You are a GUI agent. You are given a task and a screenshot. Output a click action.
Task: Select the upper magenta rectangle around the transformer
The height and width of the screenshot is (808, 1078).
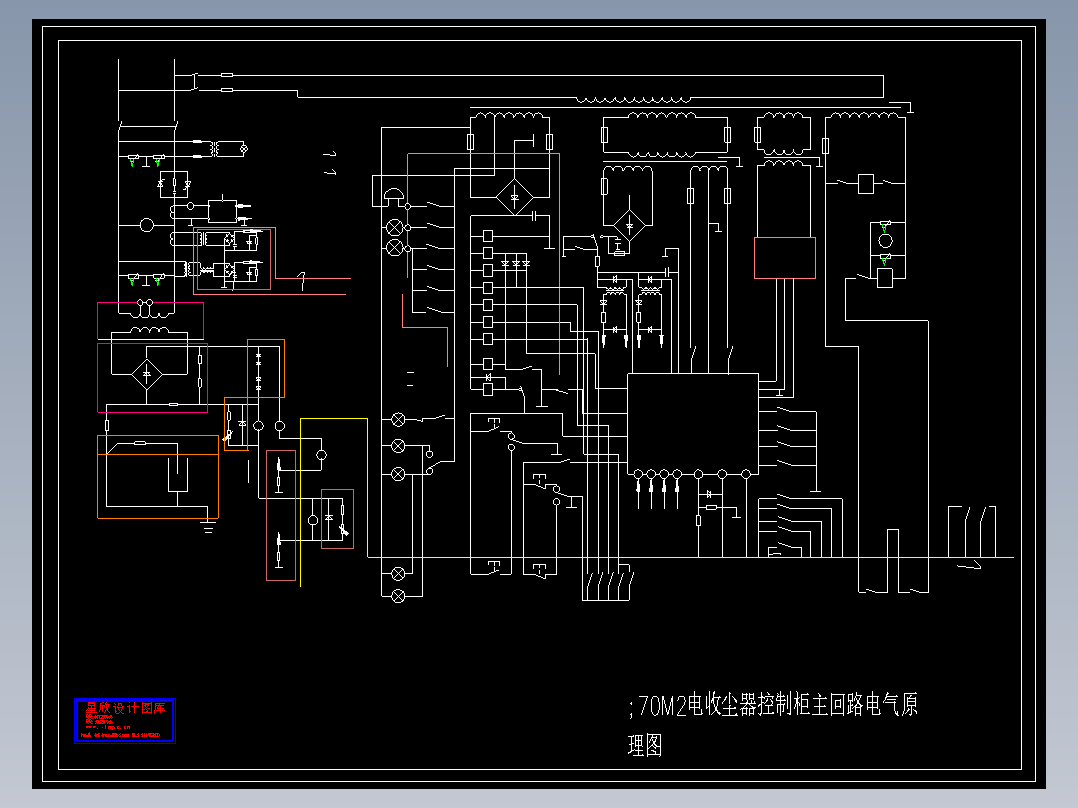151,321
